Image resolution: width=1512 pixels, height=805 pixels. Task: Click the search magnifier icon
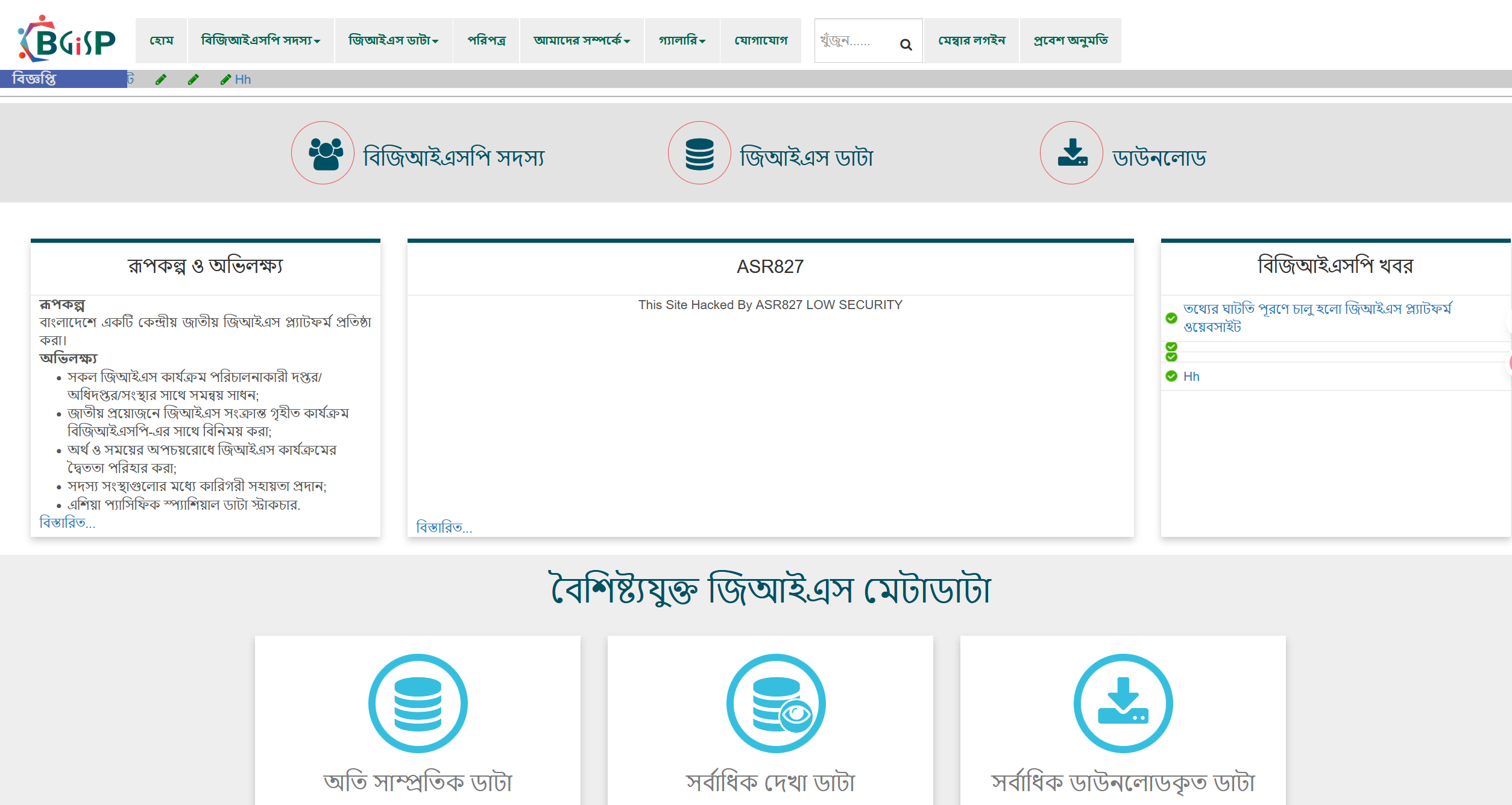pos(906,44)
